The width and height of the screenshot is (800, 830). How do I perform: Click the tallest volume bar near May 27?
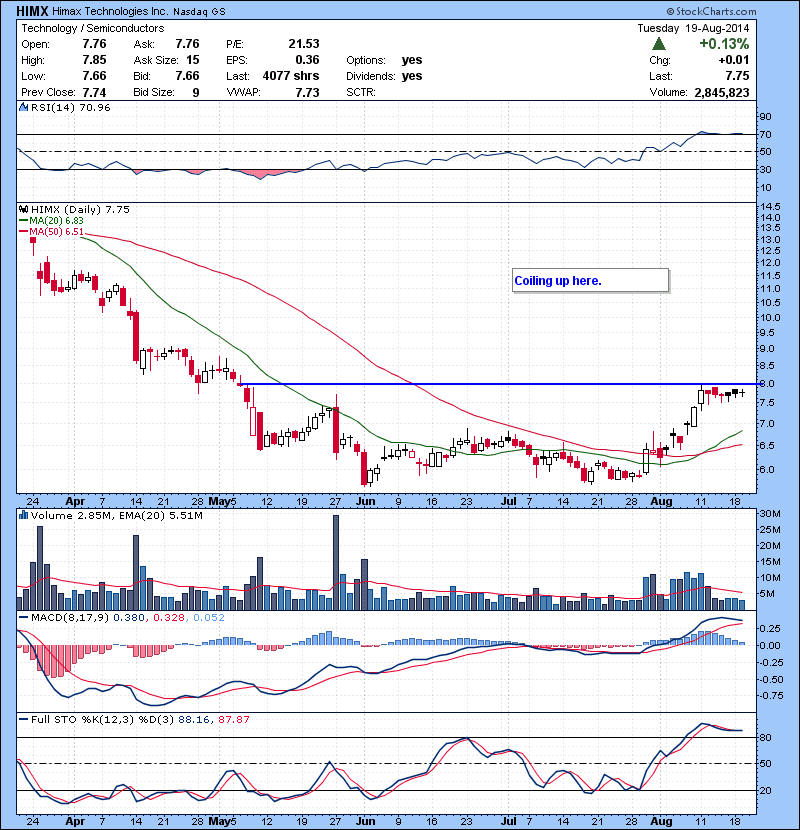(336, 563)
